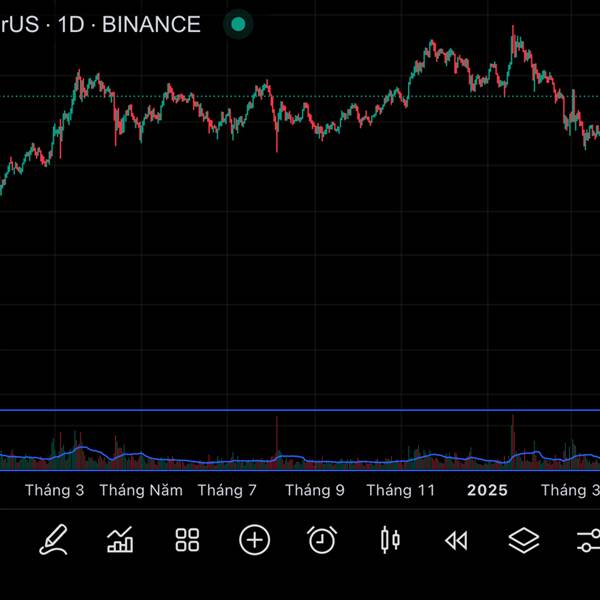Tap the BINANCE exchange label

(x=151, y=24)
